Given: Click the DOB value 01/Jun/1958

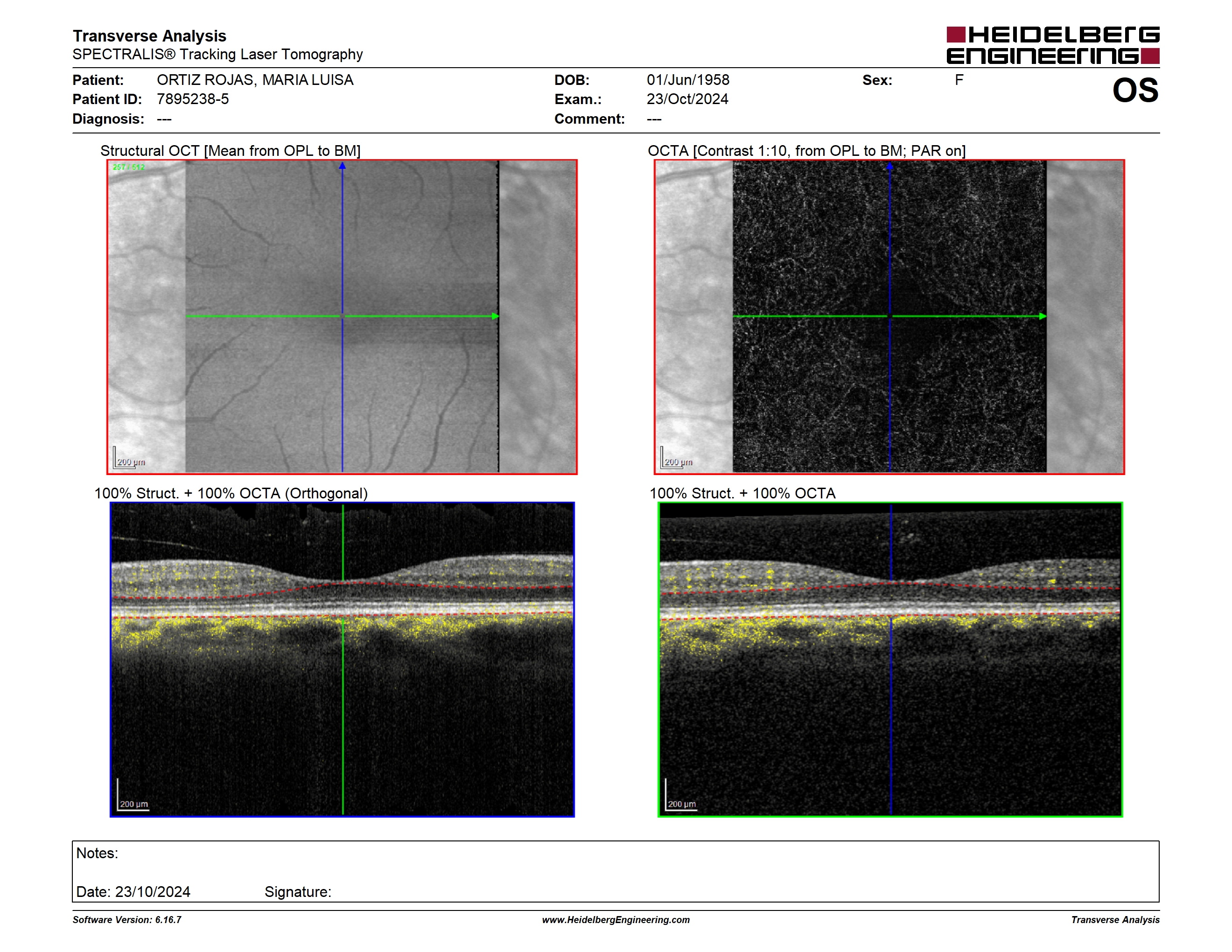Looking at the screenshot, I should 688,80.
